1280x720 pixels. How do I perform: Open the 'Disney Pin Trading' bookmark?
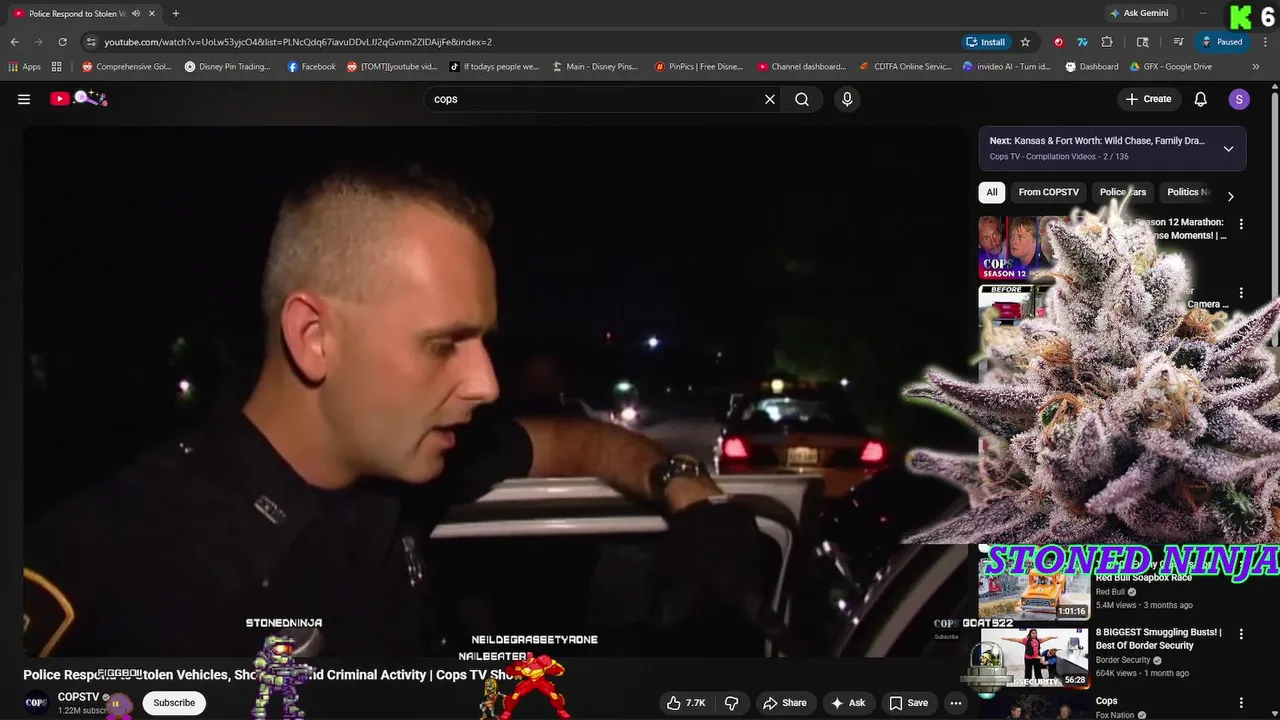(228, 67)
